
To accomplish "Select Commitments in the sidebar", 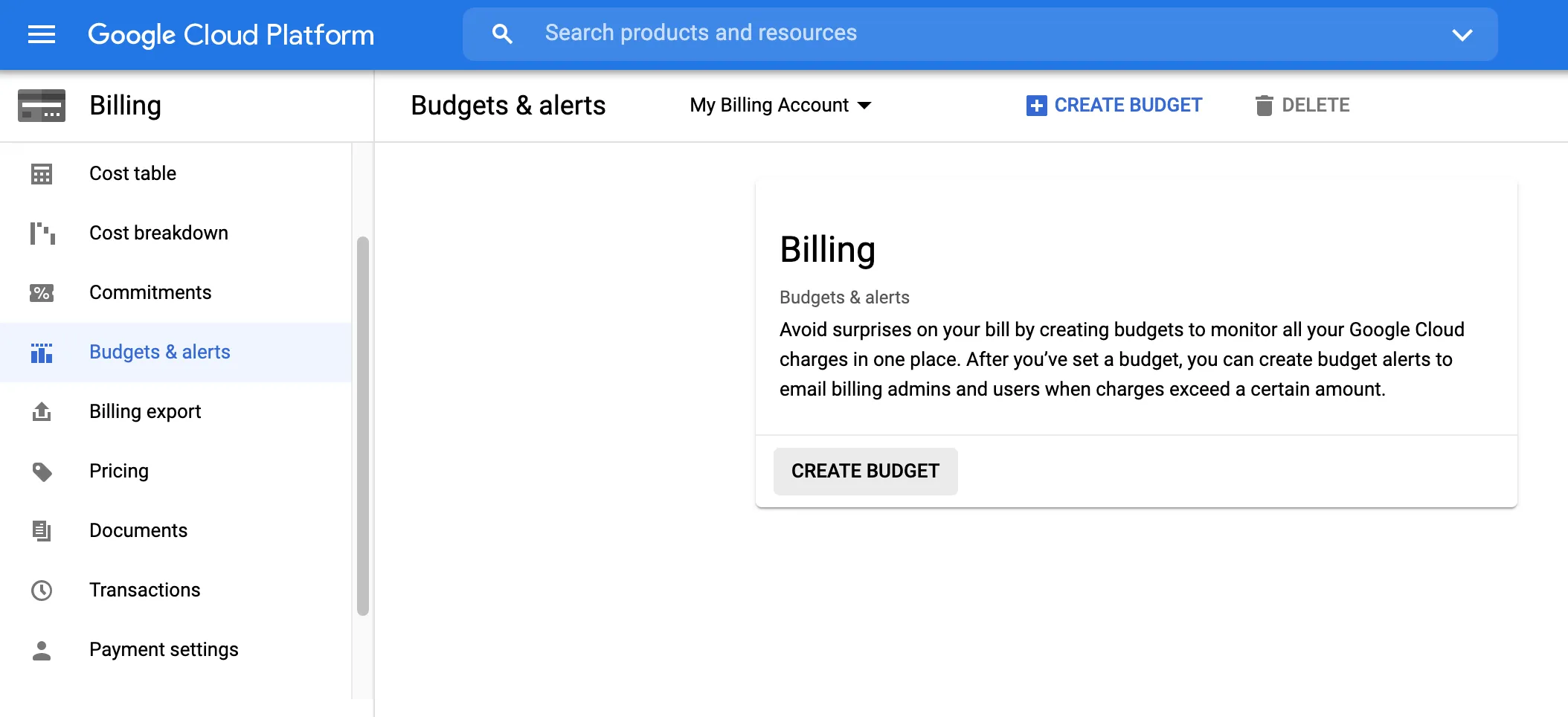I will pos(176,293).
